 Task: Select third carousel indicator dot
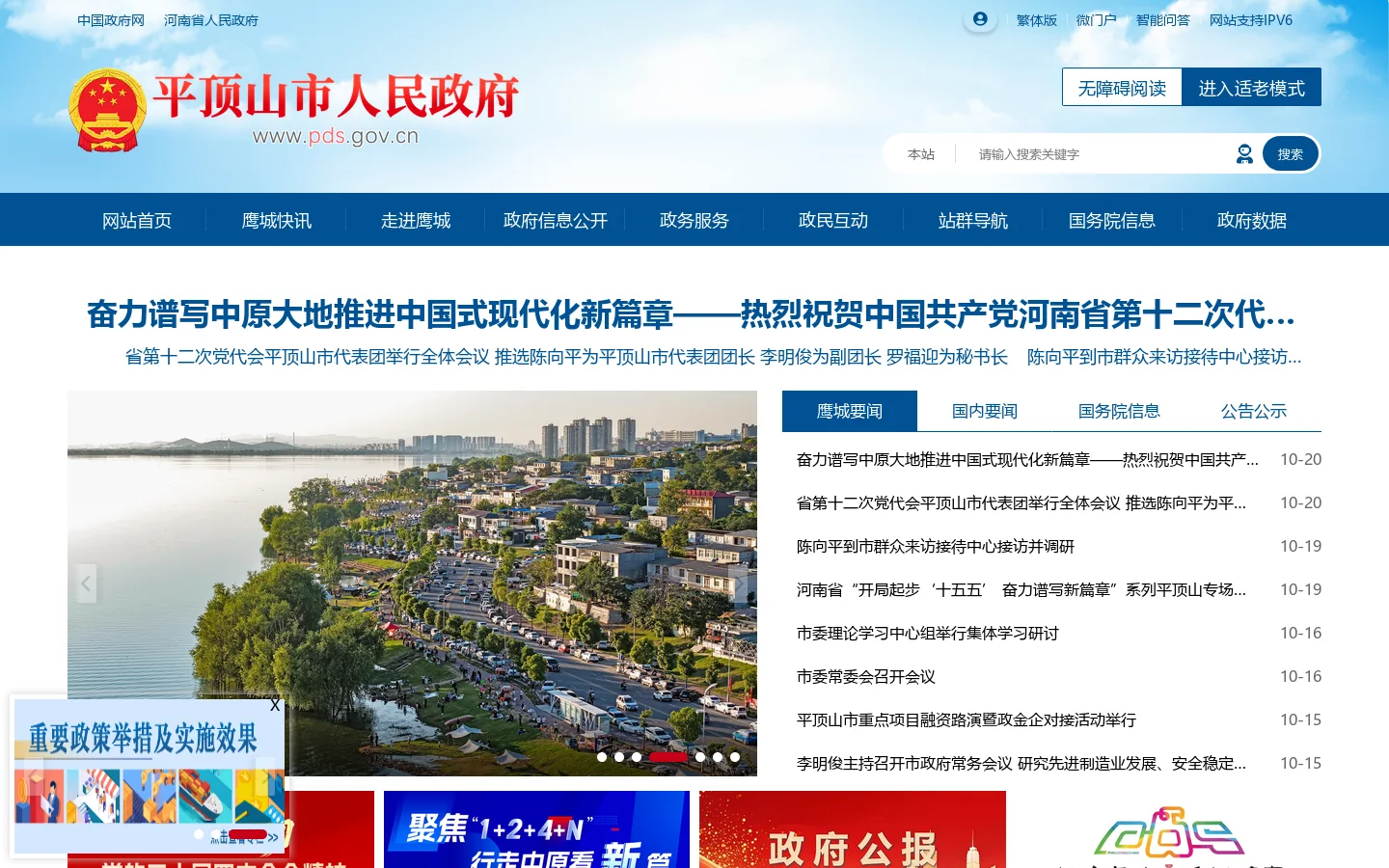[637, 757]
